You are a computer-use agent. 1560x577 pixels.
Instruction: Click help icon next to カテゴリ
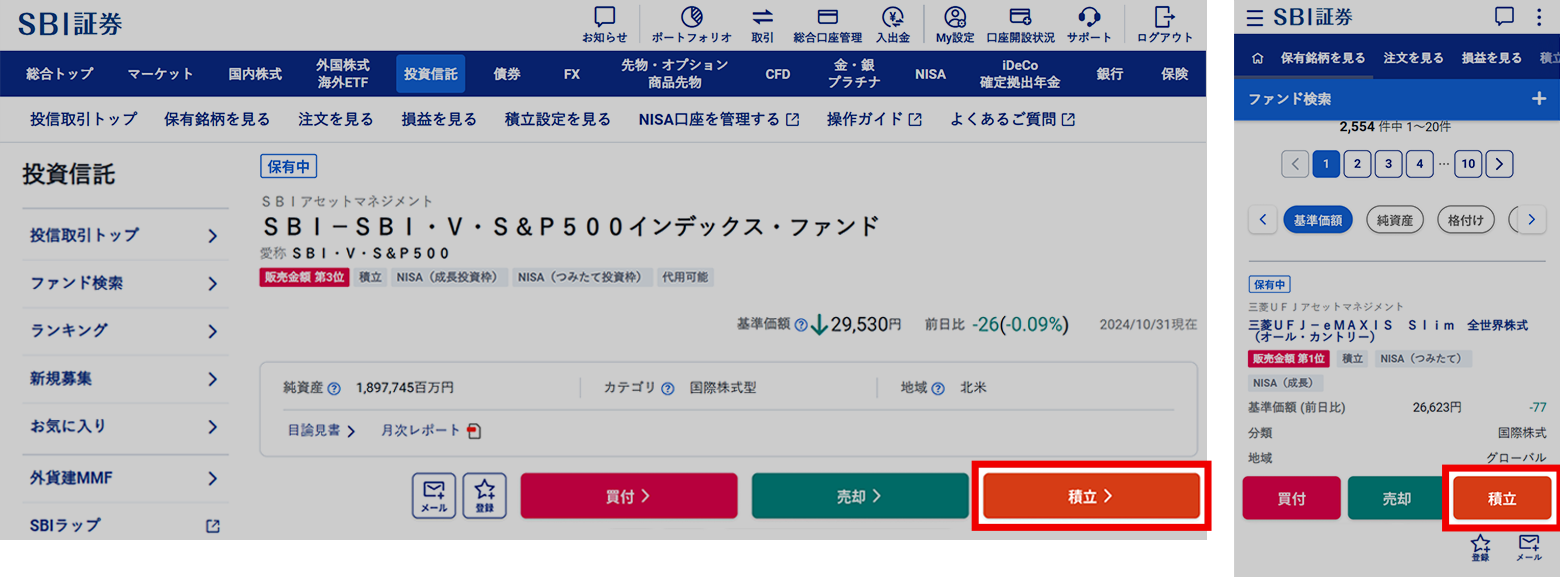(667, 388)
